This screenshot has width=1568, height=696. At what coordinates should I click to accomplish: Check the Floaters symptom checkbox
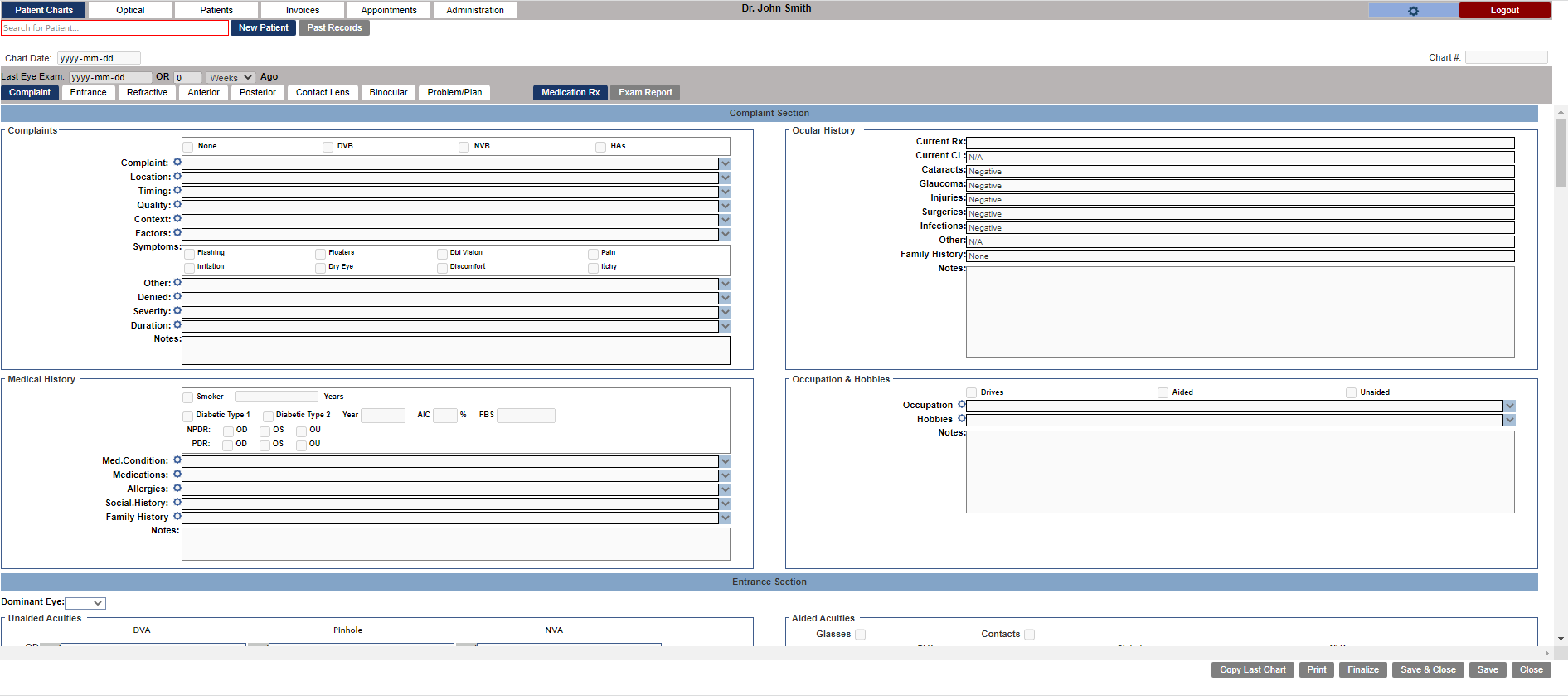point(320,254)
